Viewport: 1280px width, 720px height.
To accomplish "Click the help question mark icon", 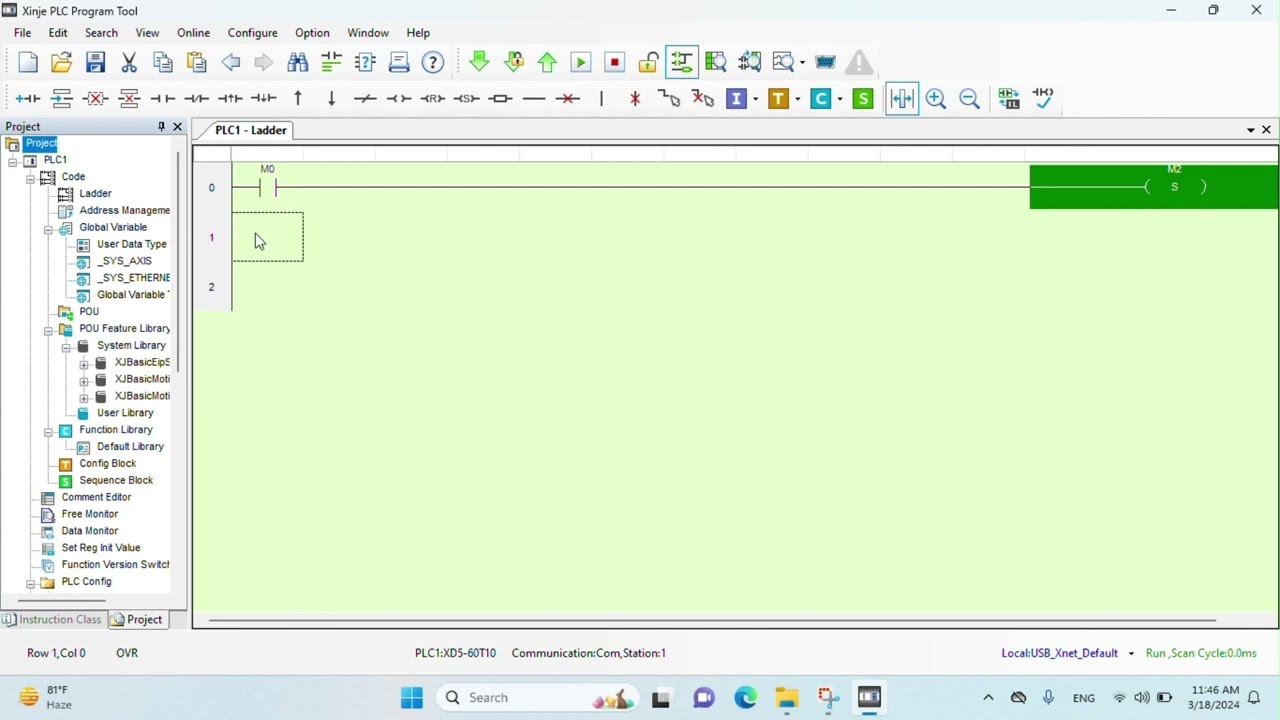I will [433, 62].
